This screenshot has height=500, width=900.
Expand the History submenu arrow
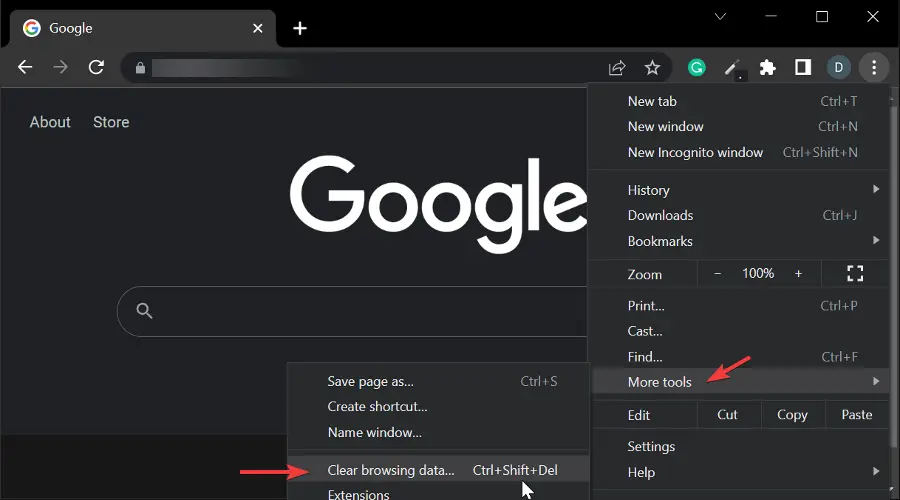pyautogui.click(x=876, y=189)
